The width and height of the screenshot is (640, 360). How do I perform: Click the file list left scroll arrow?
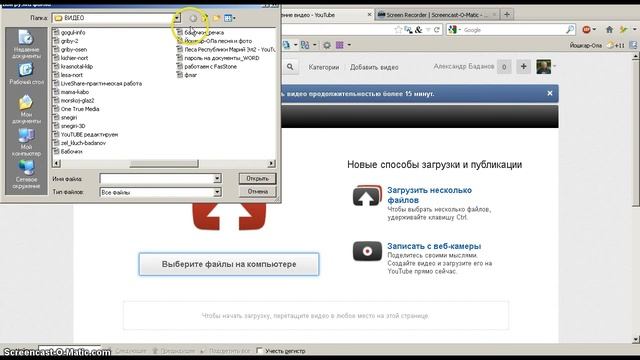coord(57,164)
